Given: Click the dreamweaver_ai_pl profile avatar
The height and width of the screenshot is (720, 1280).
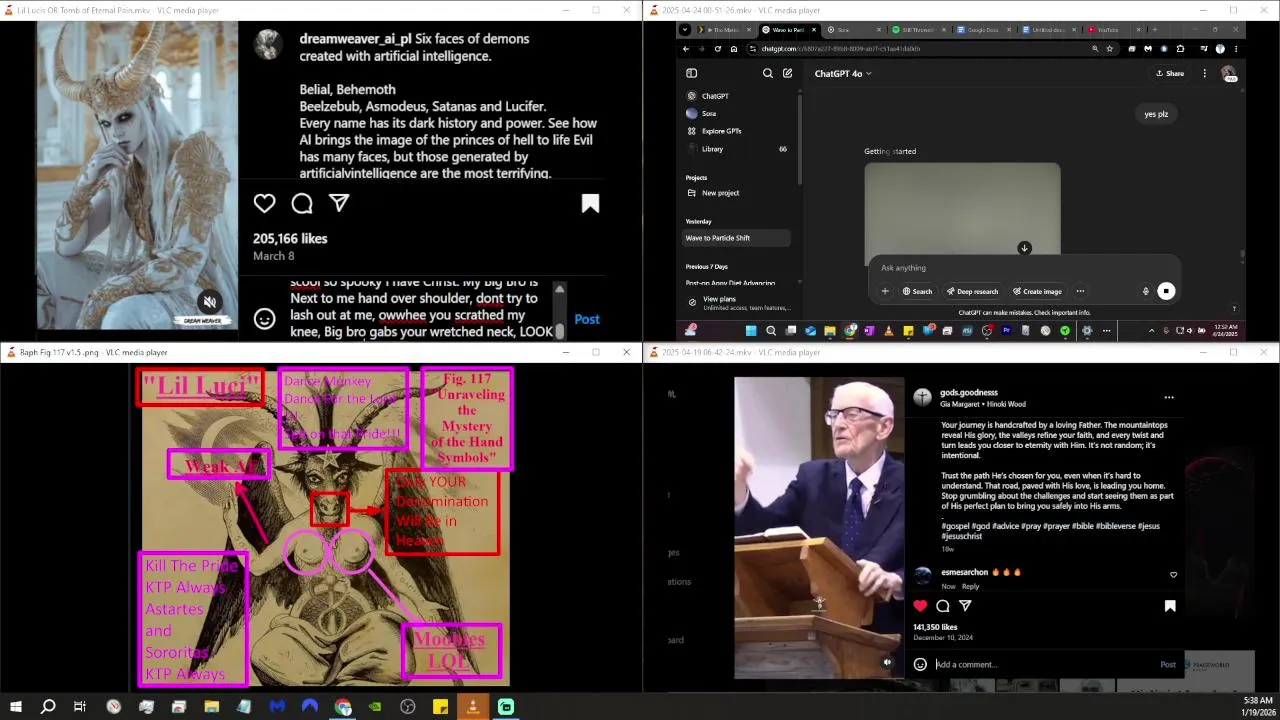Looking at the screenshot, I should (x=267, y=44).
